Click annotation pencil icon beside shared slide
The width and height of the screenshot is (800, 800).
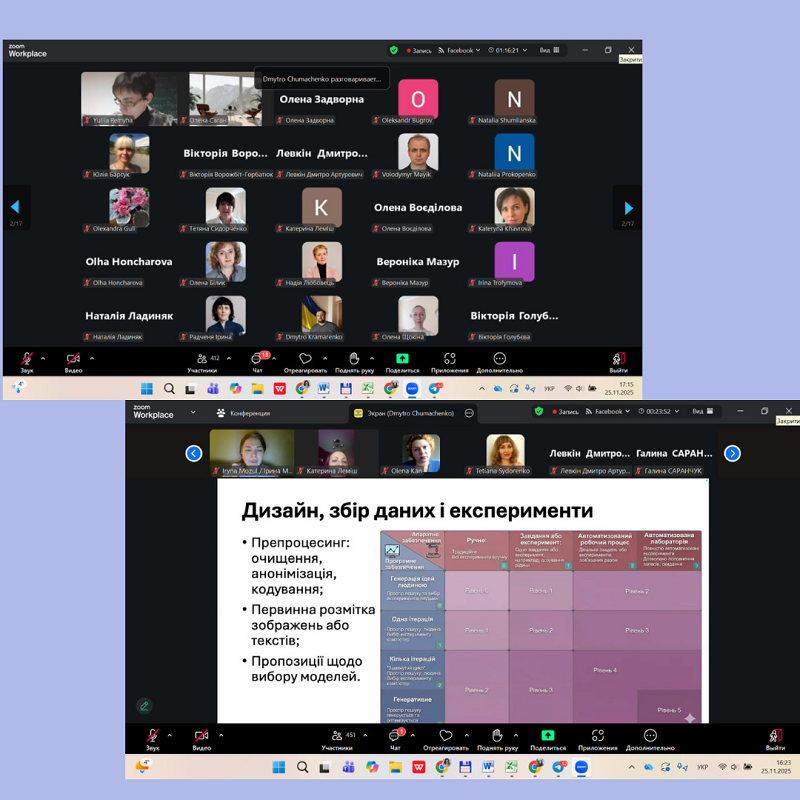point(144,706)
